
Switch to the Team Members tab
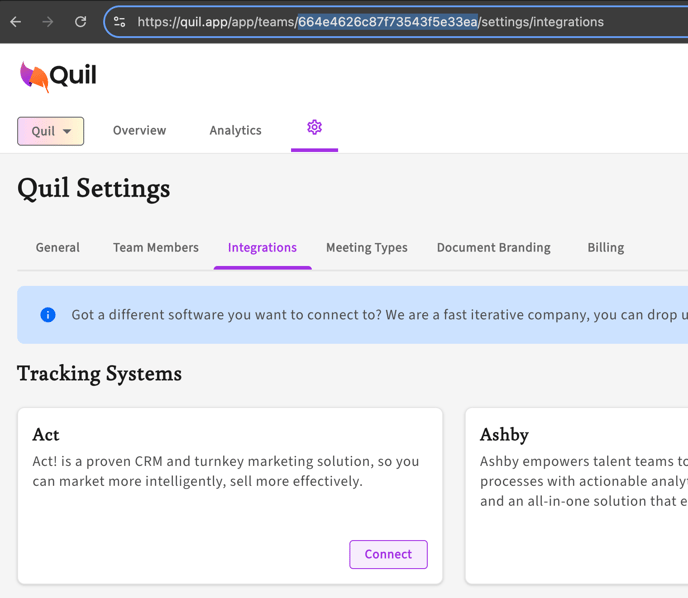tap(156, 247)
